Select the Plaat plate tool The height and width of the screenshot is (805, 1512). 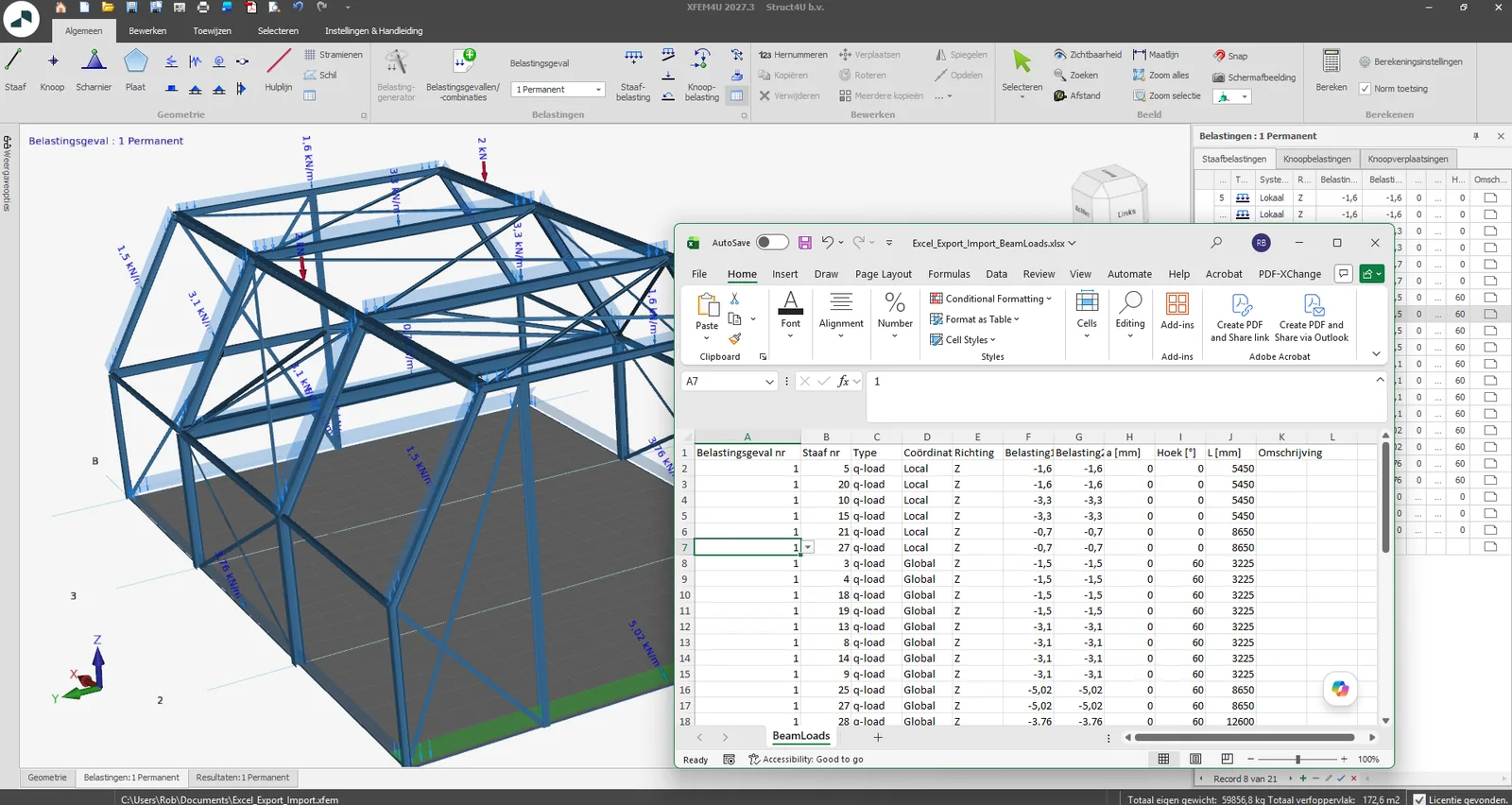136,70
